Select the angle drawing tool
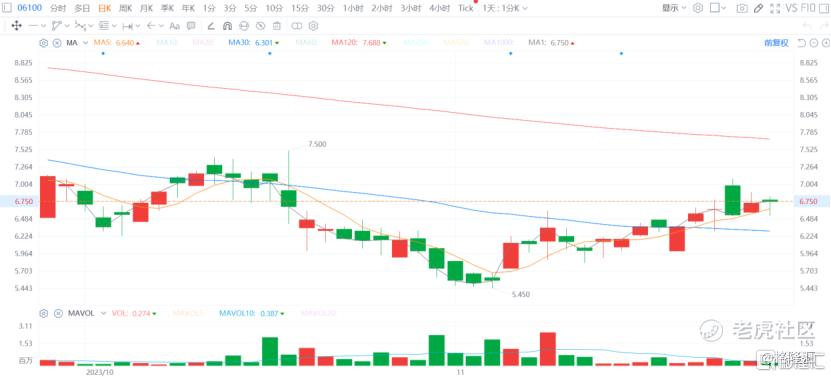 tap(210, 25)
